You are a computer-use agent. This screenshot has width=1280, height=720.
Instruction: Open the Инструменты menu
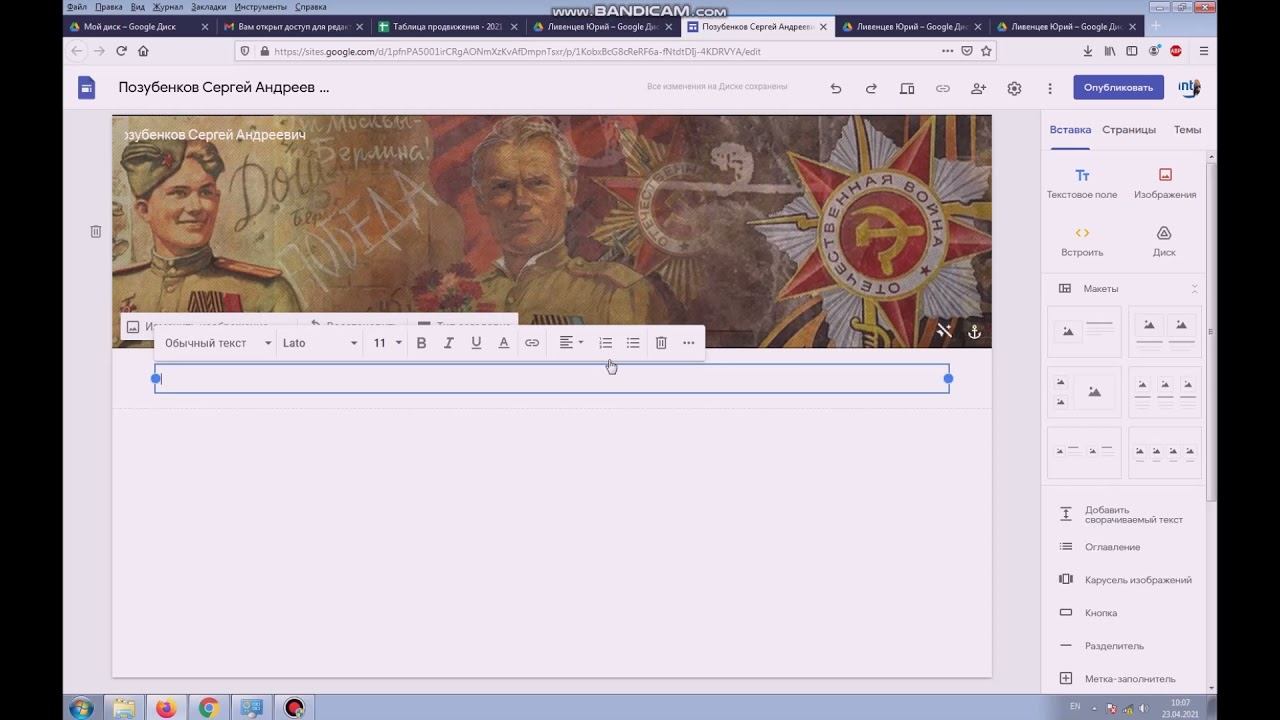[x=260, y=7]
